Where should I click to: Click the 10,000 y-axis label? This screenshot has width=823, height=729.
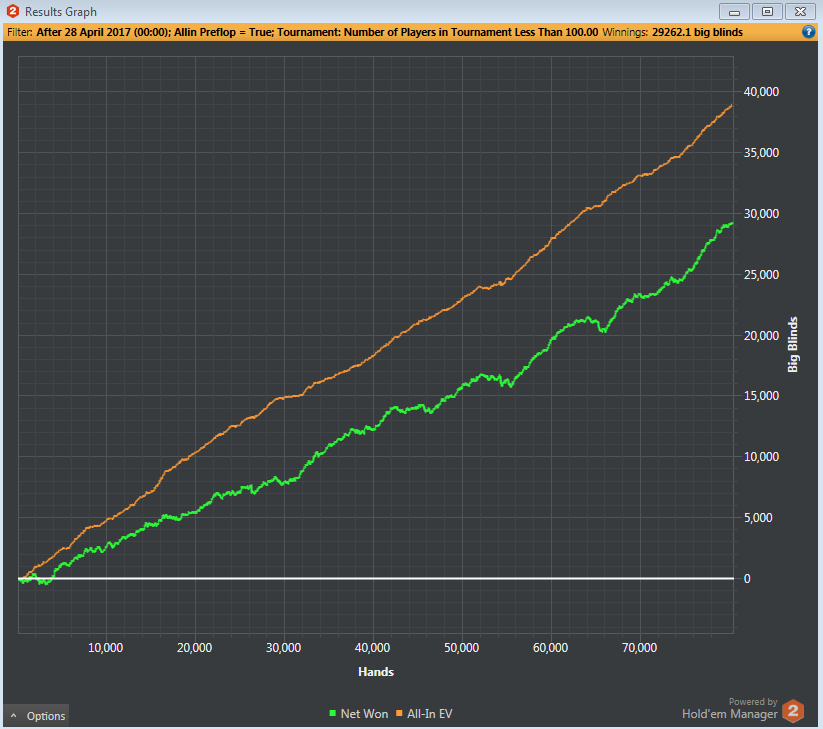pos(761,457)
